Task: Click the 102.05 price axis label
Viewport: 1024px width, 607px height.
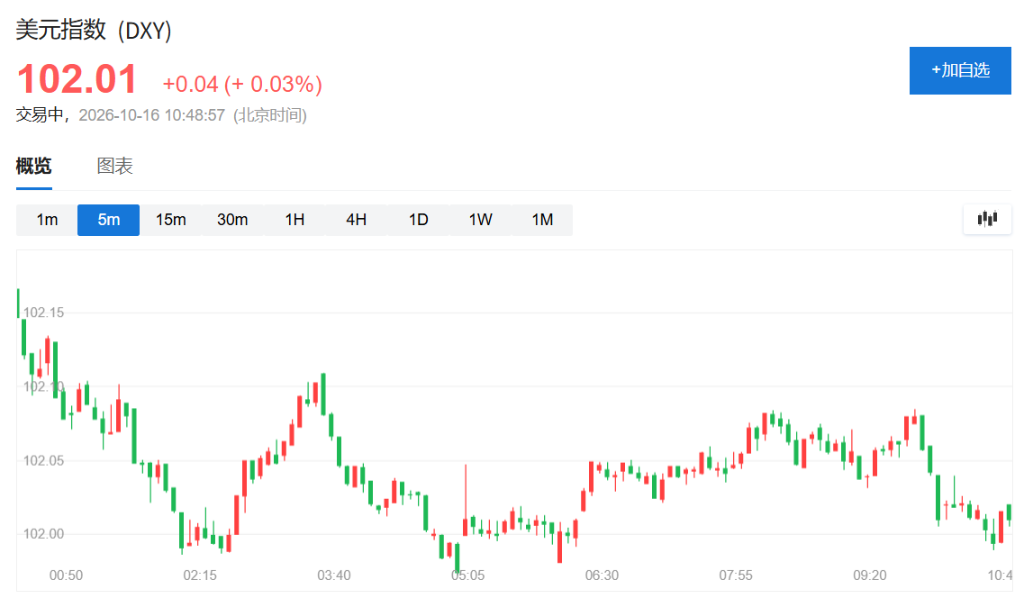Action: tap(44, 461)
